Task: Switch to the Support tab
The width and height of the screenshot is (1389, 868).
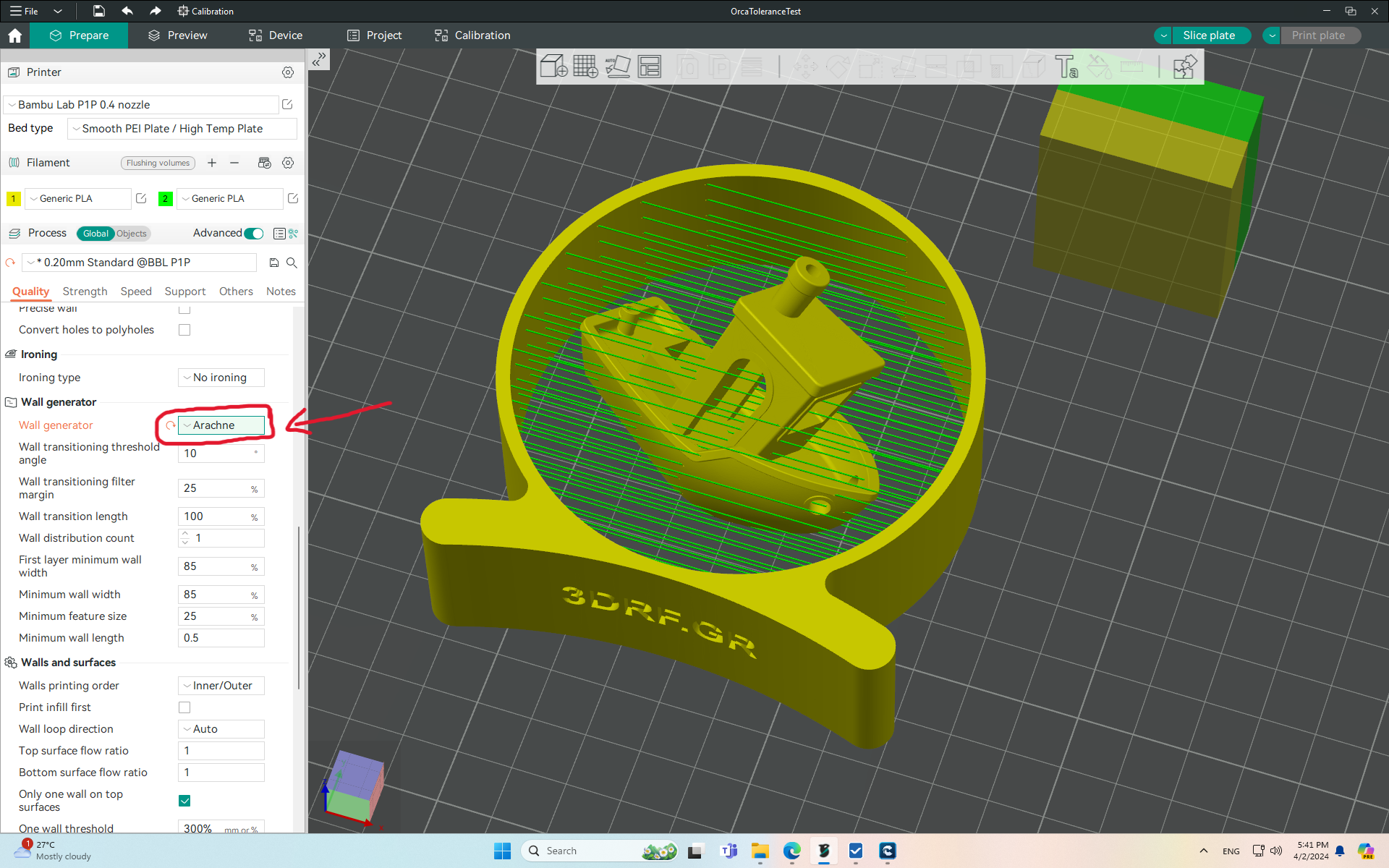Action: (x=185, y=291)
